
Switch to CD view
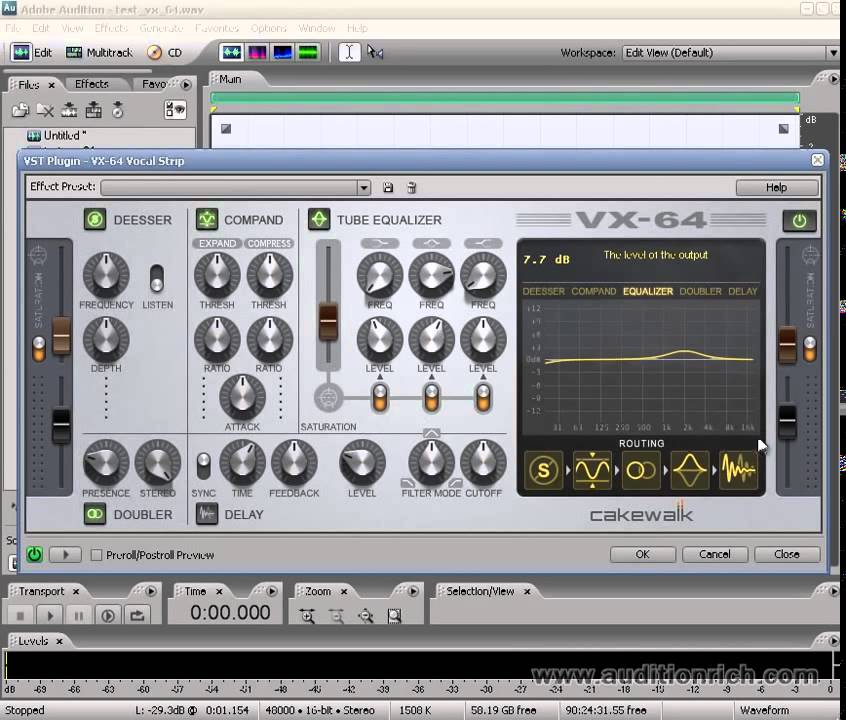165,52
